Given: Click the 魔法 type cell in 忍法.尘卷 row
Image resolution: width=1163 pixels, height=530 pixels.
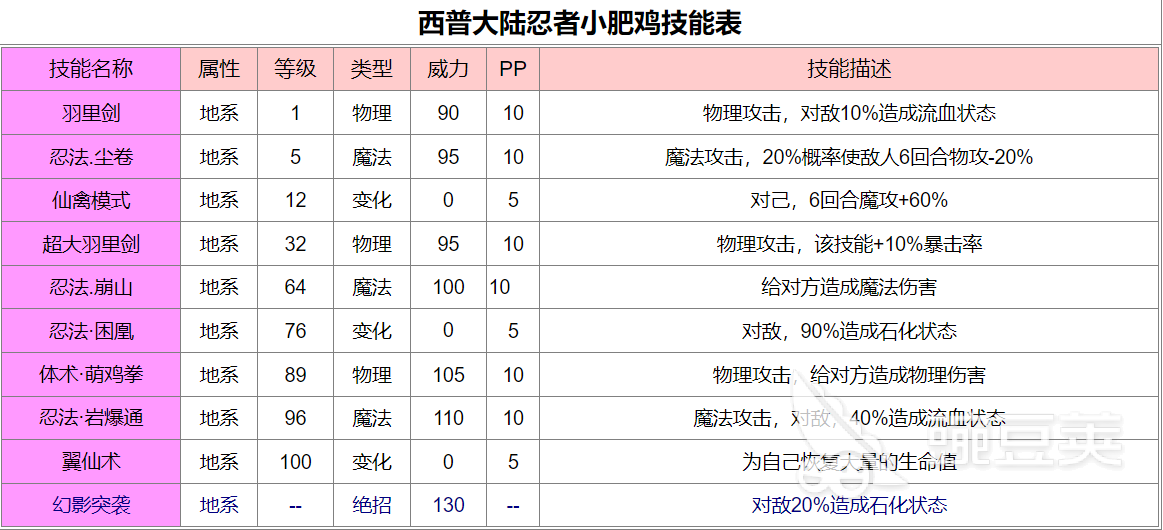Looking at the screenshot, I should [372, 157].
